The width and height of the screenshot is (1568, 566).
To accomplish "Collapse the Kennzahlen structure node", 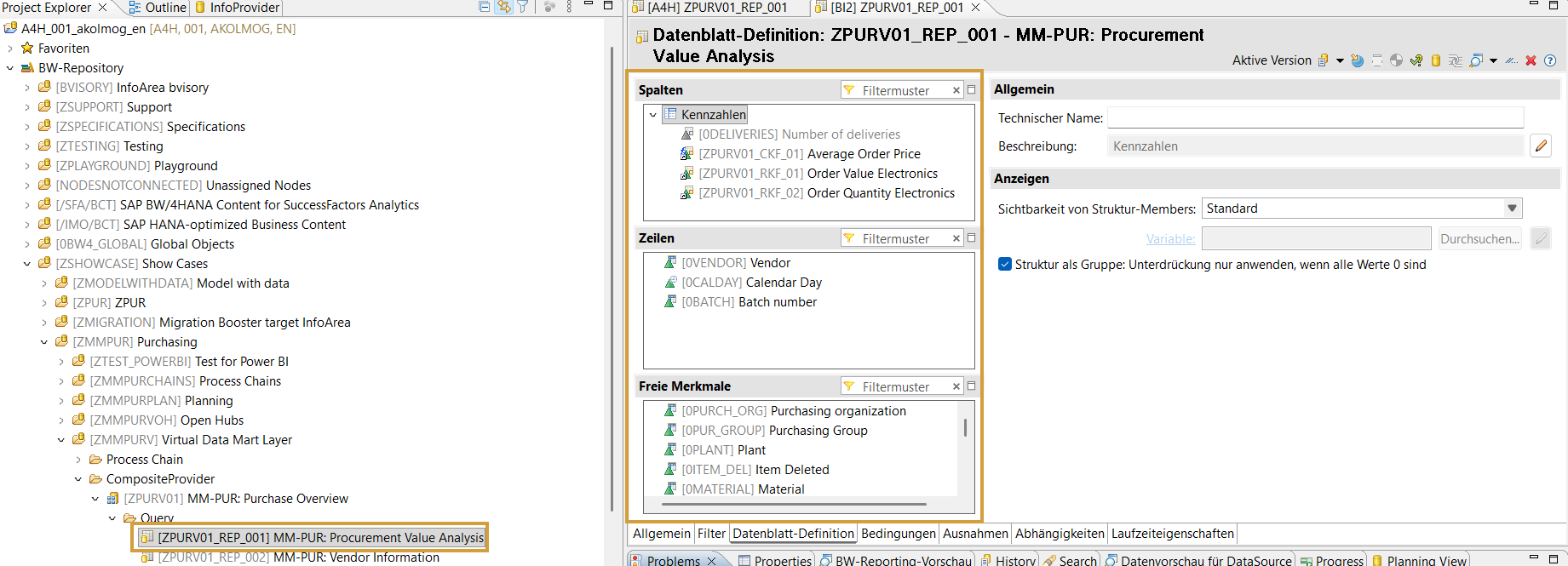I will coord(653,115).
